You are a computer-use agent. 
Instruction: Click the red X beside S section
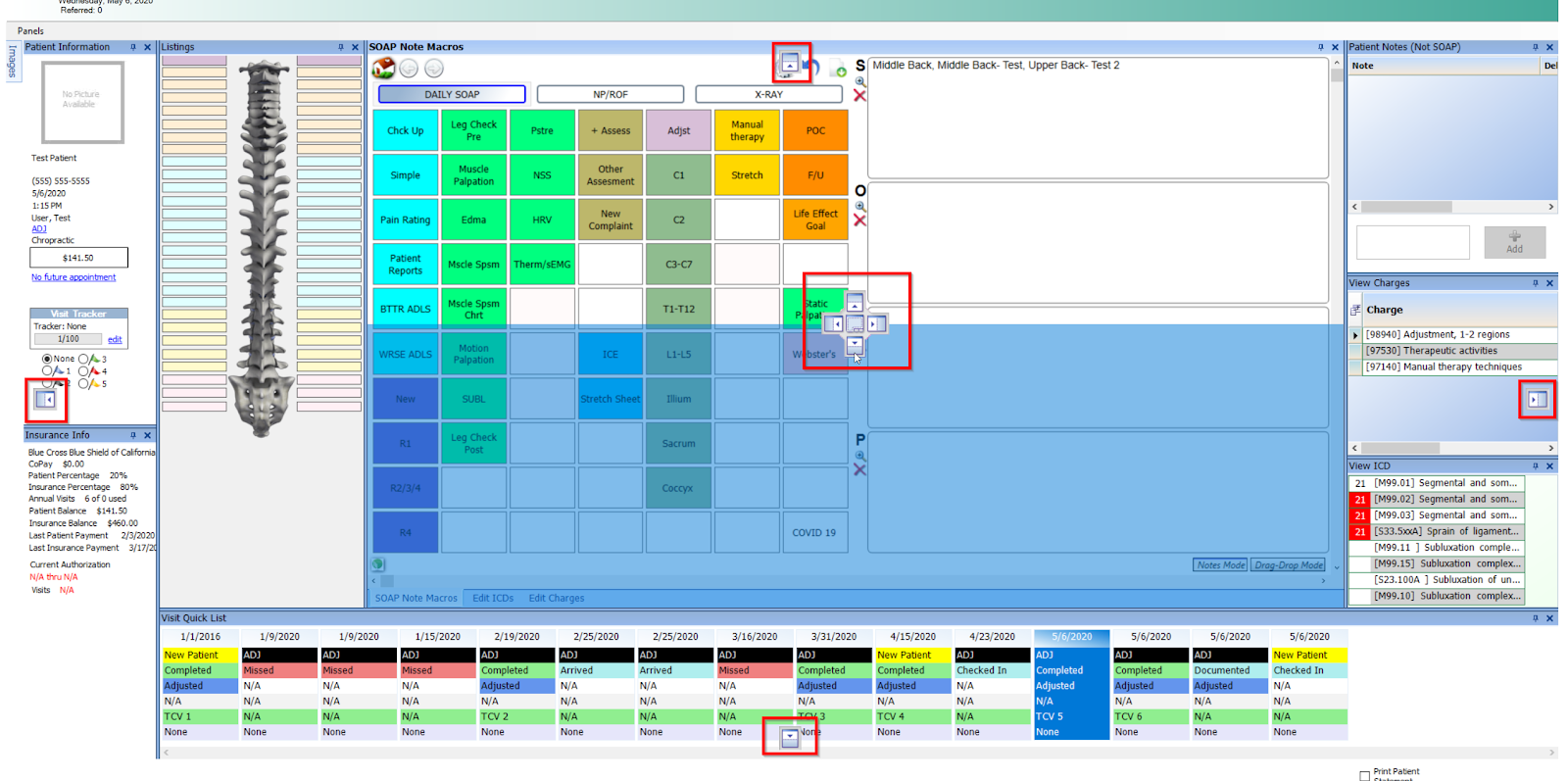[x=859, y=95]
